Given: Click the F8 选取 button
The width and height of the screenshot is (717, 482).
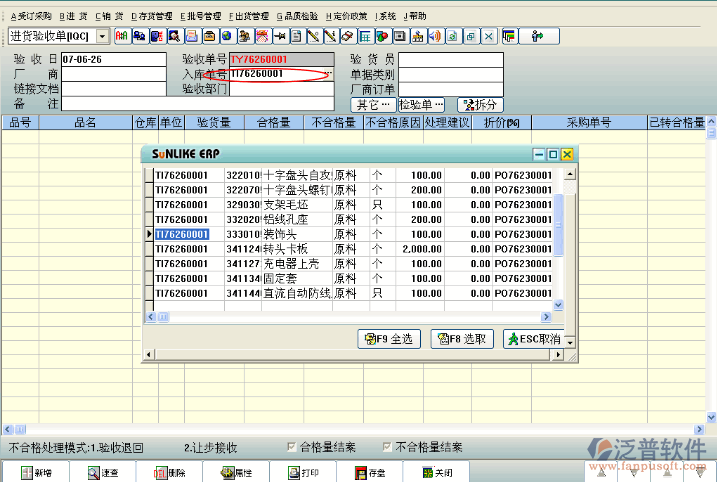Looking at the screenshot, I should click(462, 339).
